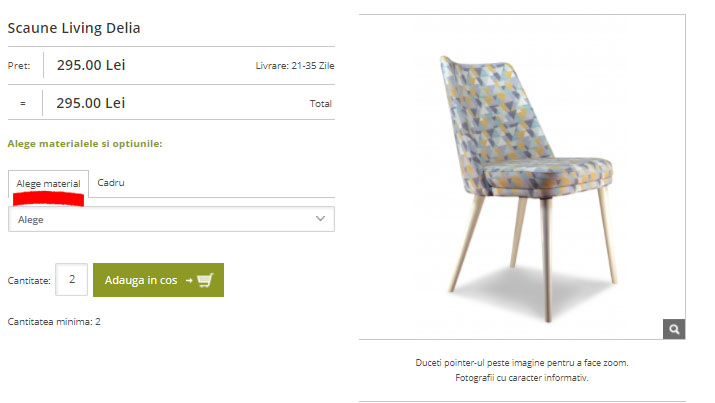Image resolution: width=715 pixels, height=403 pixels.
Task: Click the Pret label
Action: click(x=19, y=66)
